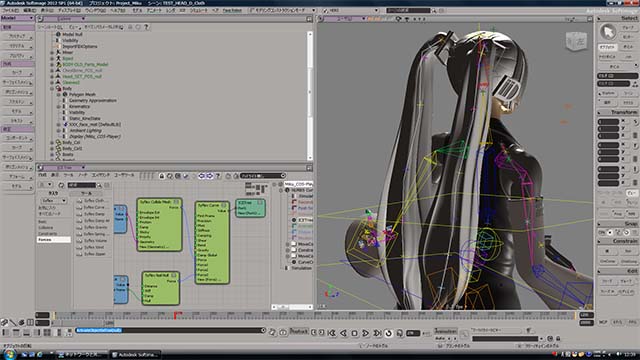Open the 編集 (Edit) menu
Image resolution: width=640 pixels, height=360 pixels.
pyautogui.click(x=29, y=10)
